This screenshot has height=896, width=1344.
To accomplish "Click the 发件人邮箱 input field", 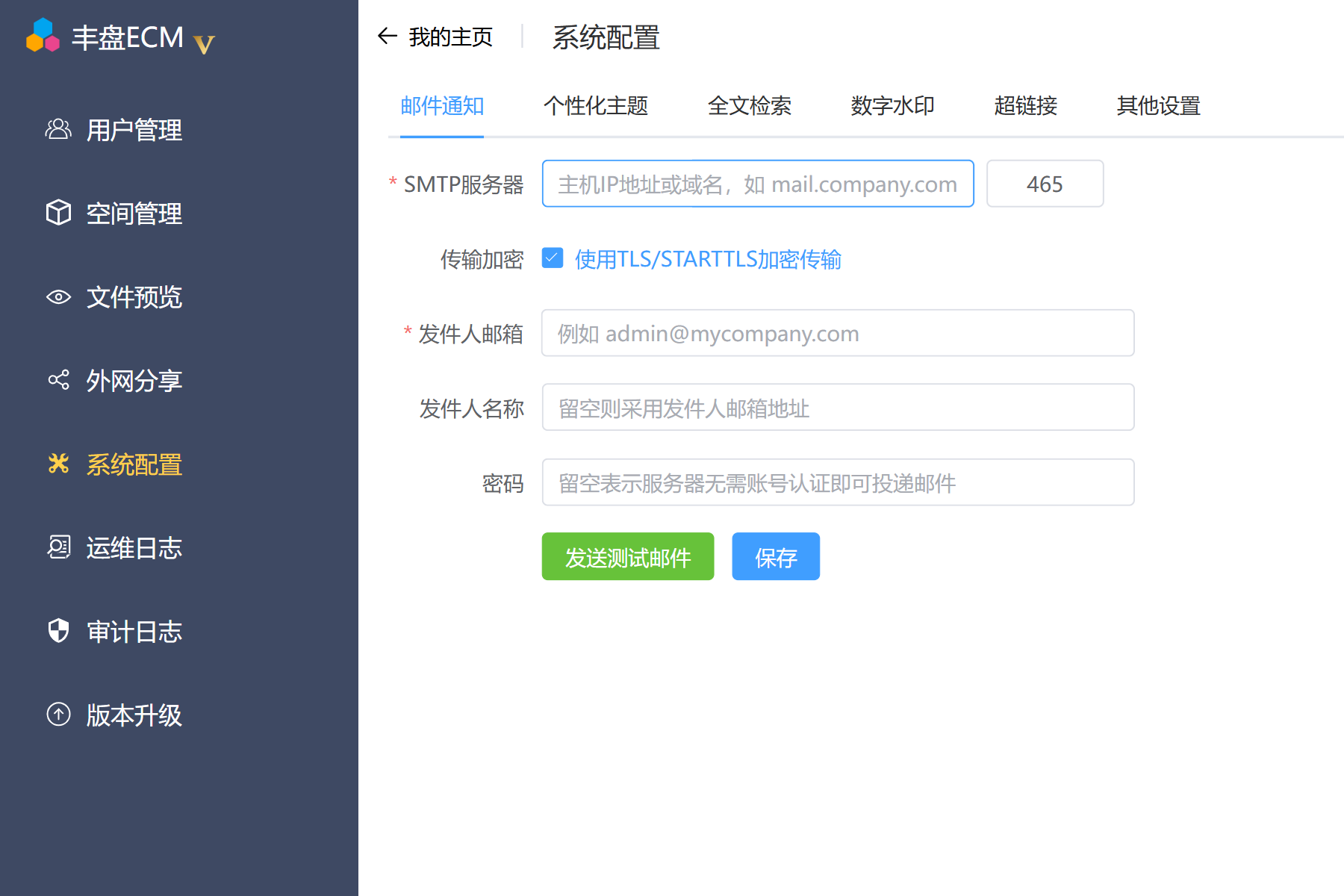I will 838,333.
